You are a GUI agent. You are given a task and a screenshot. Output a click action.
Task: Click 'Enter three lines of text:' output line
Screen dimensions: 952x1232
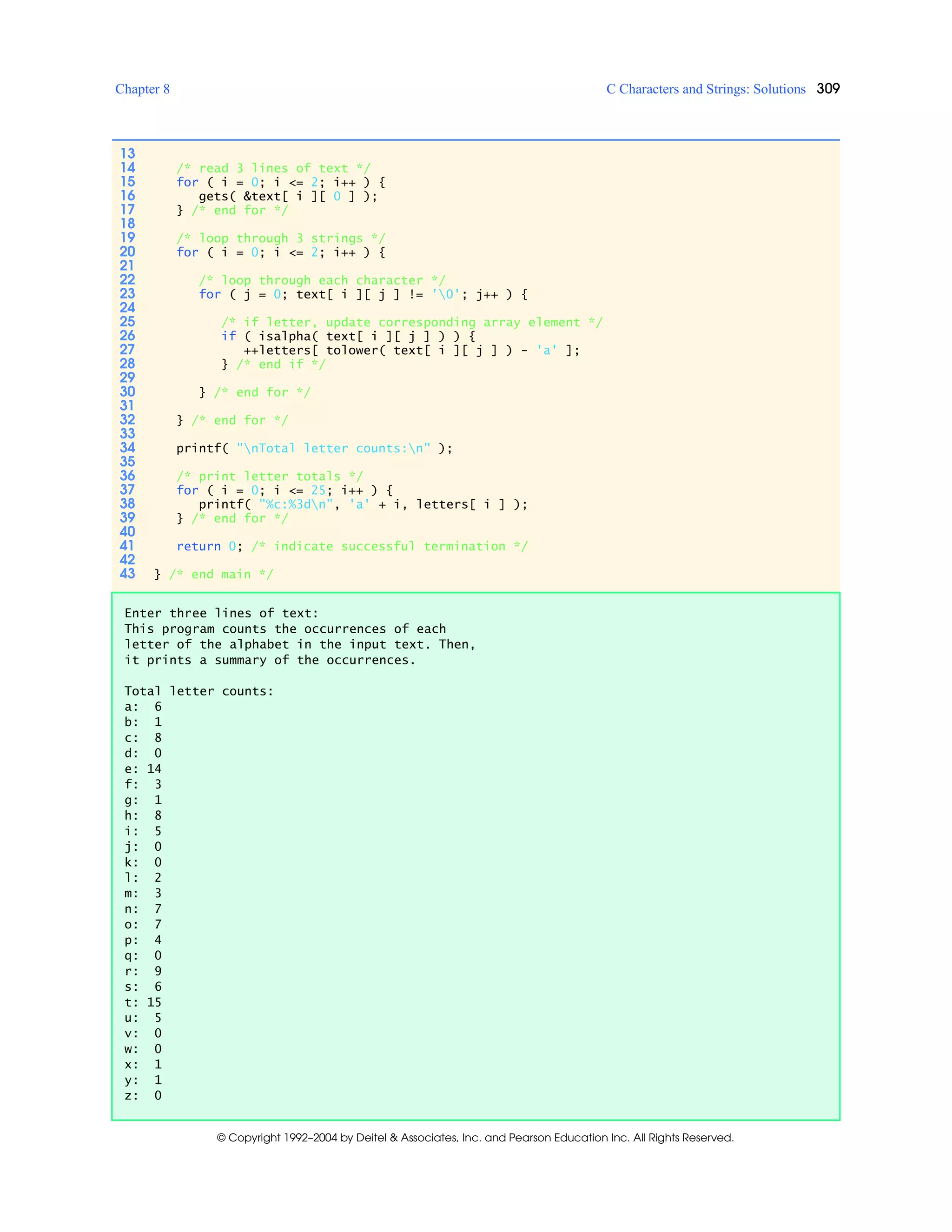pos(221,613)
